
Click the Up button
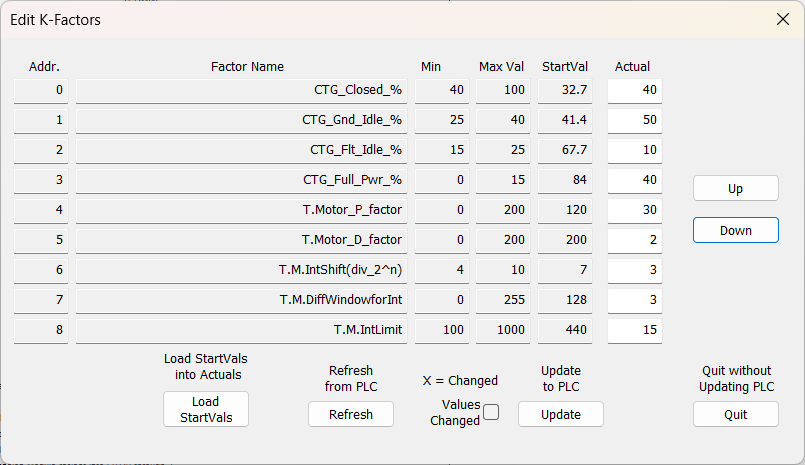736,188
